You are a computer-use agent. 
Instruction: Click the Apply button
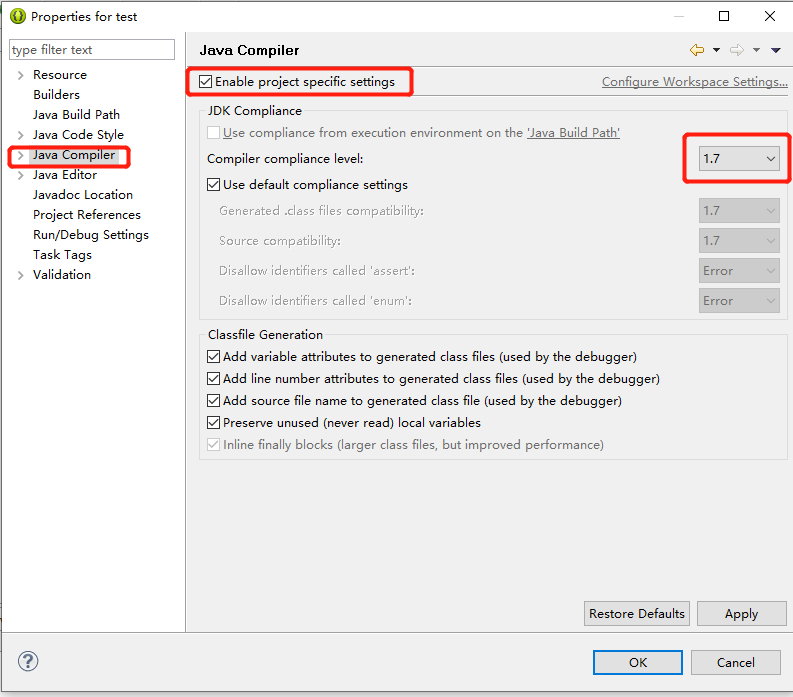[741, 614]
